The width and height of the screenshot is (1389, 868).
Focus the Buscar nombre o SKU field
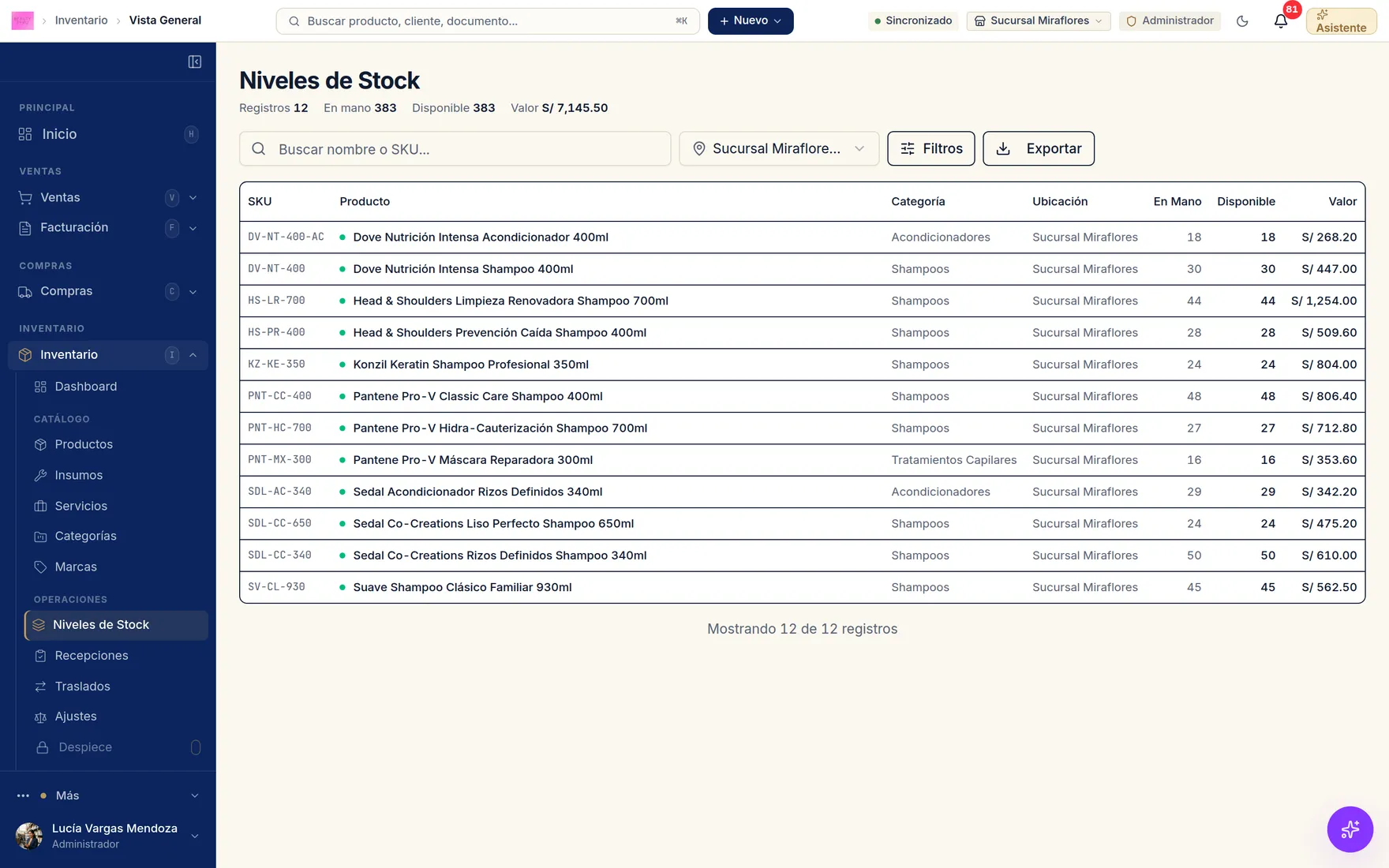tap(455, 148)
